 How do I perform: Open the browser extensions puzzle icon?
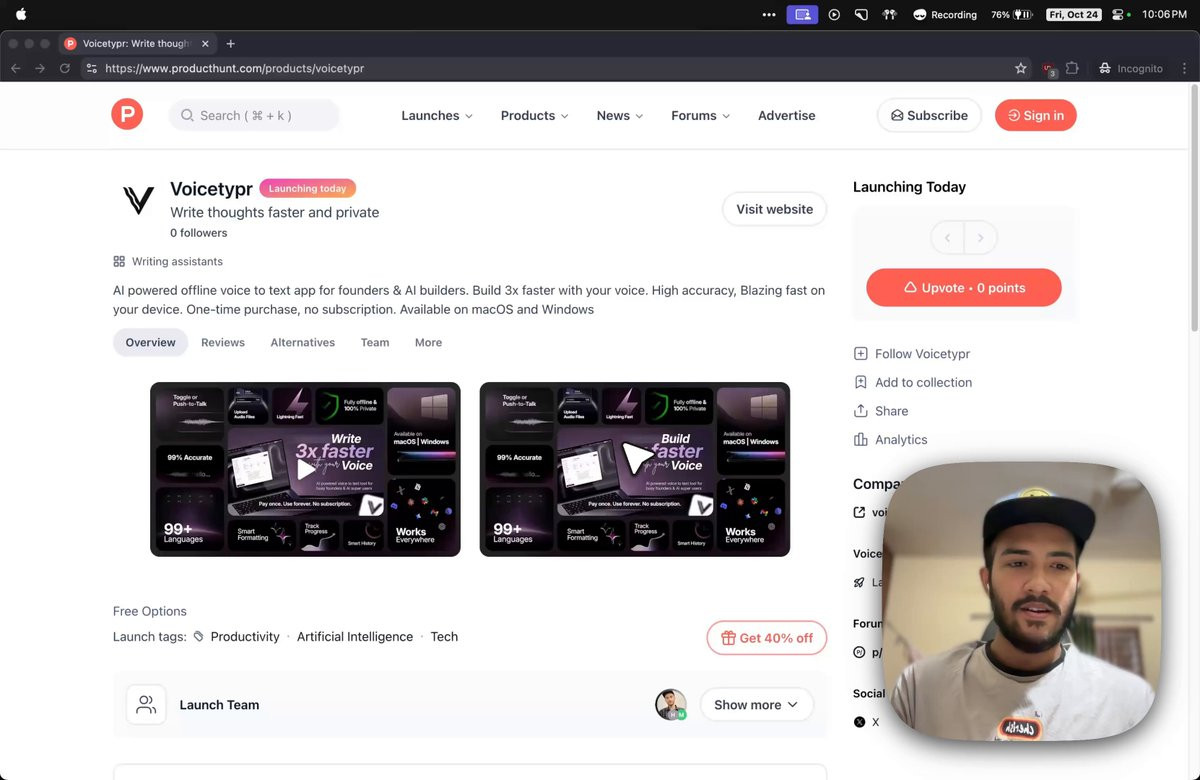pos(1072,68)
